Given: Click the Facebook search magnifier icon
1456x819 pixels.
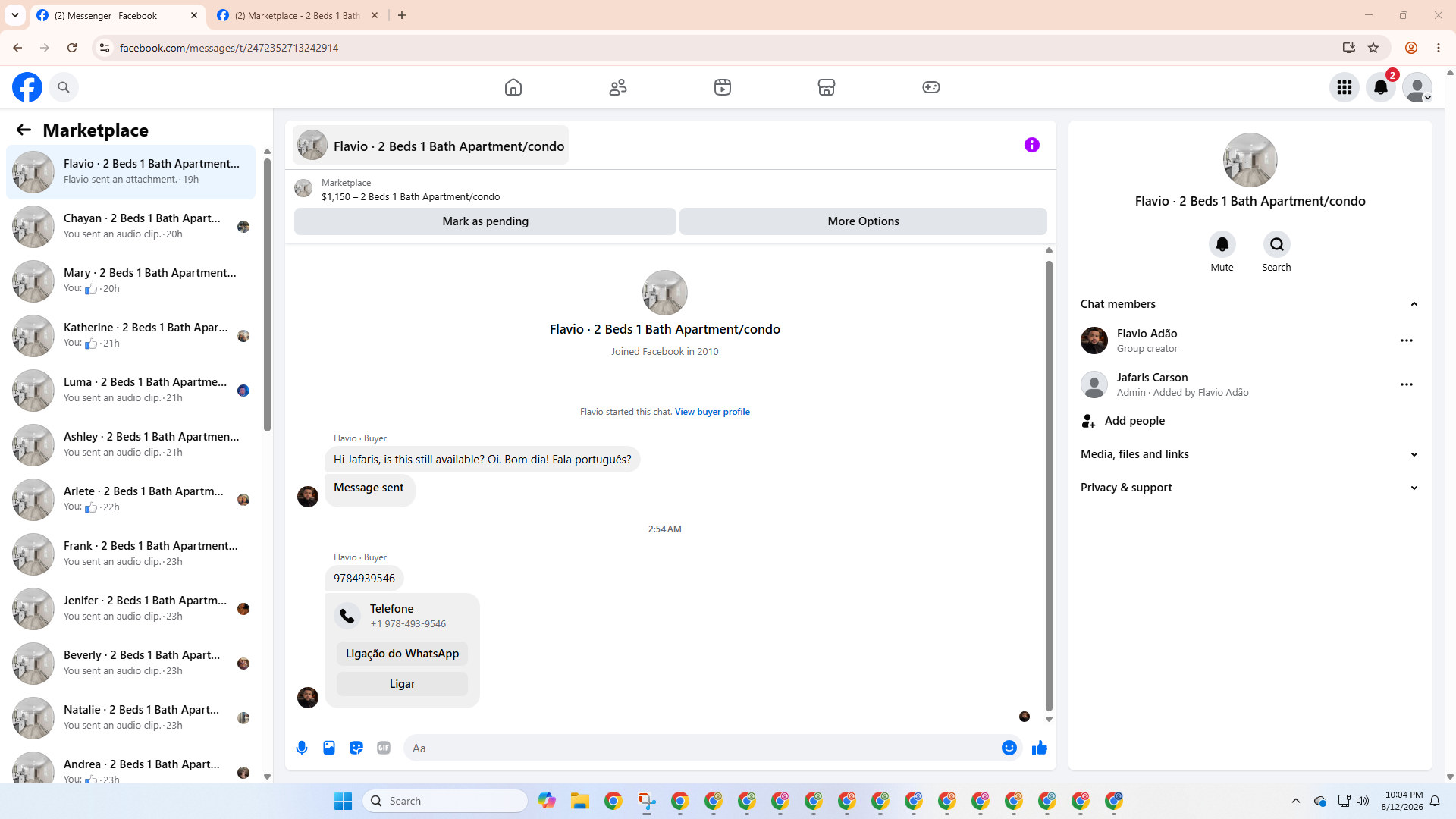Looking at the screenshot, I should [x=64, y=87].
